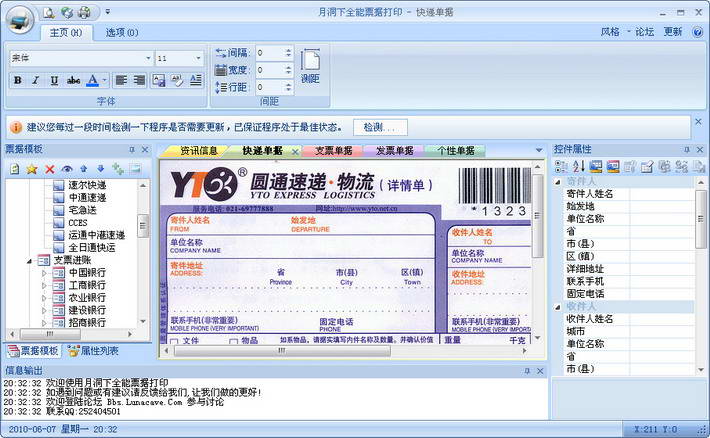Click the red X delete template icon

(49, 169)
